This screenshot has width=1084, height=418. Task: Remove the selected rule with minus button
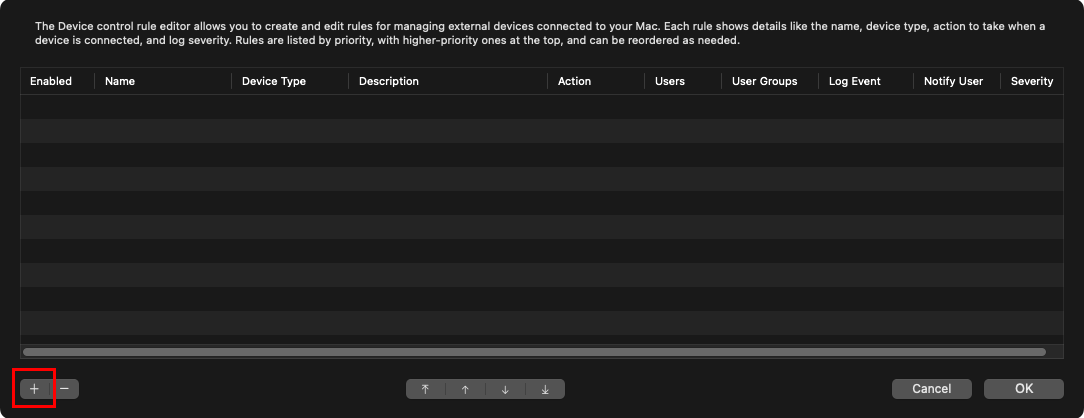[65, 388]
